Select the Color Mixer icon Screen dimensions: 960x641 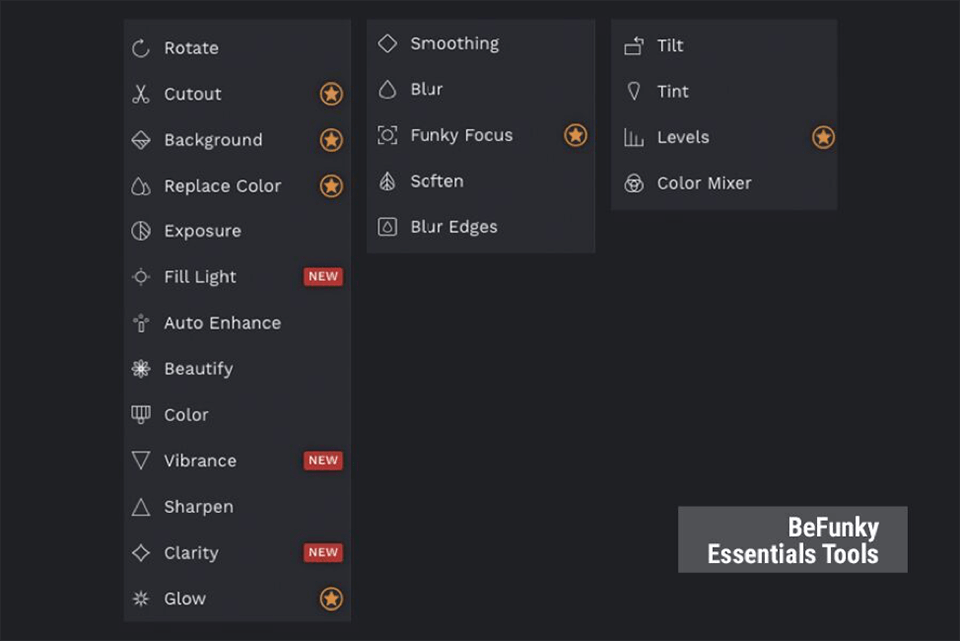point(633,183)
